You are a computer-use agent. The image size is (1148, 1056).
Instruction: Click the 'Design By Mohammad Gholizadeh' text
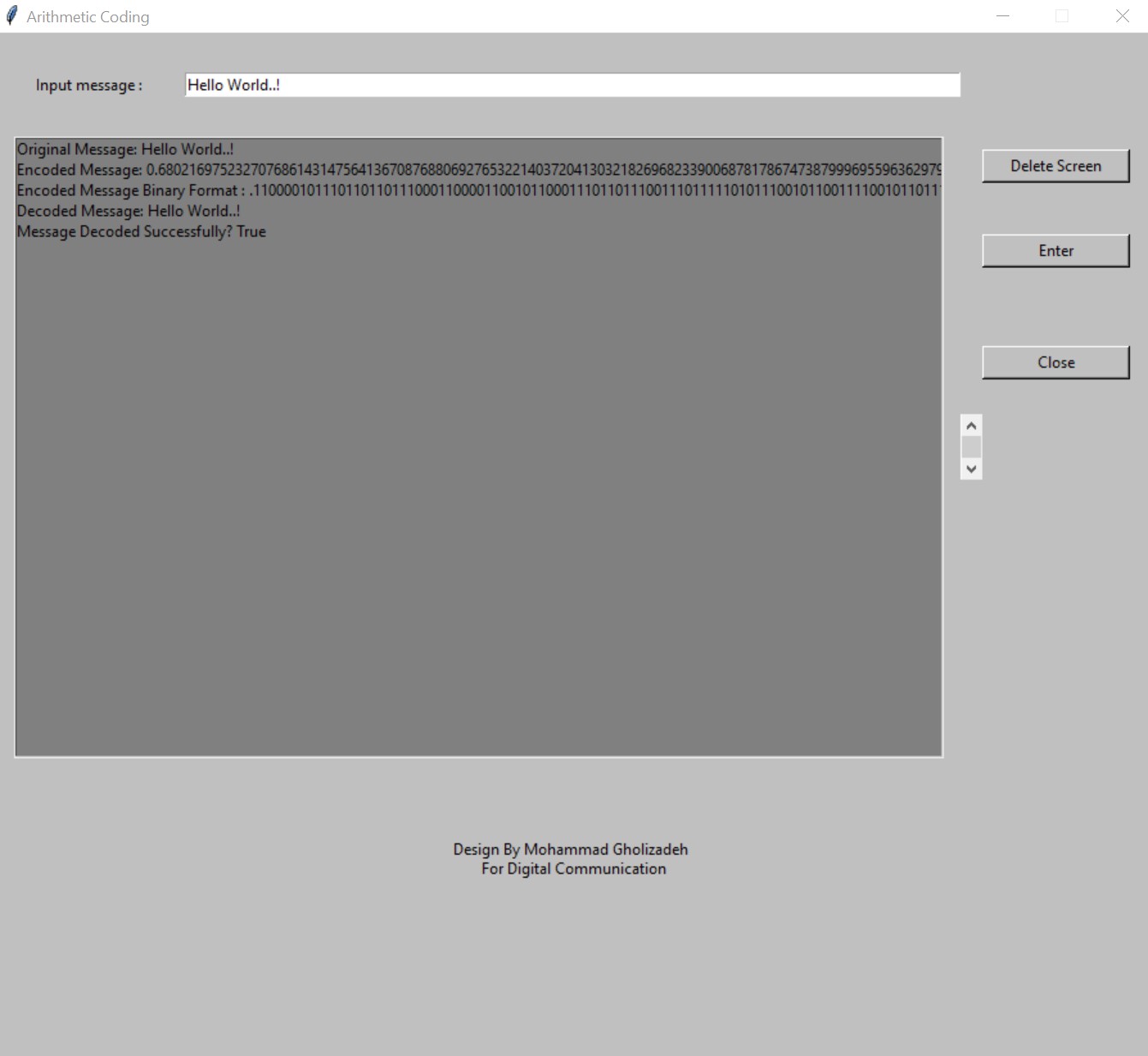click(x=570, y=849)
